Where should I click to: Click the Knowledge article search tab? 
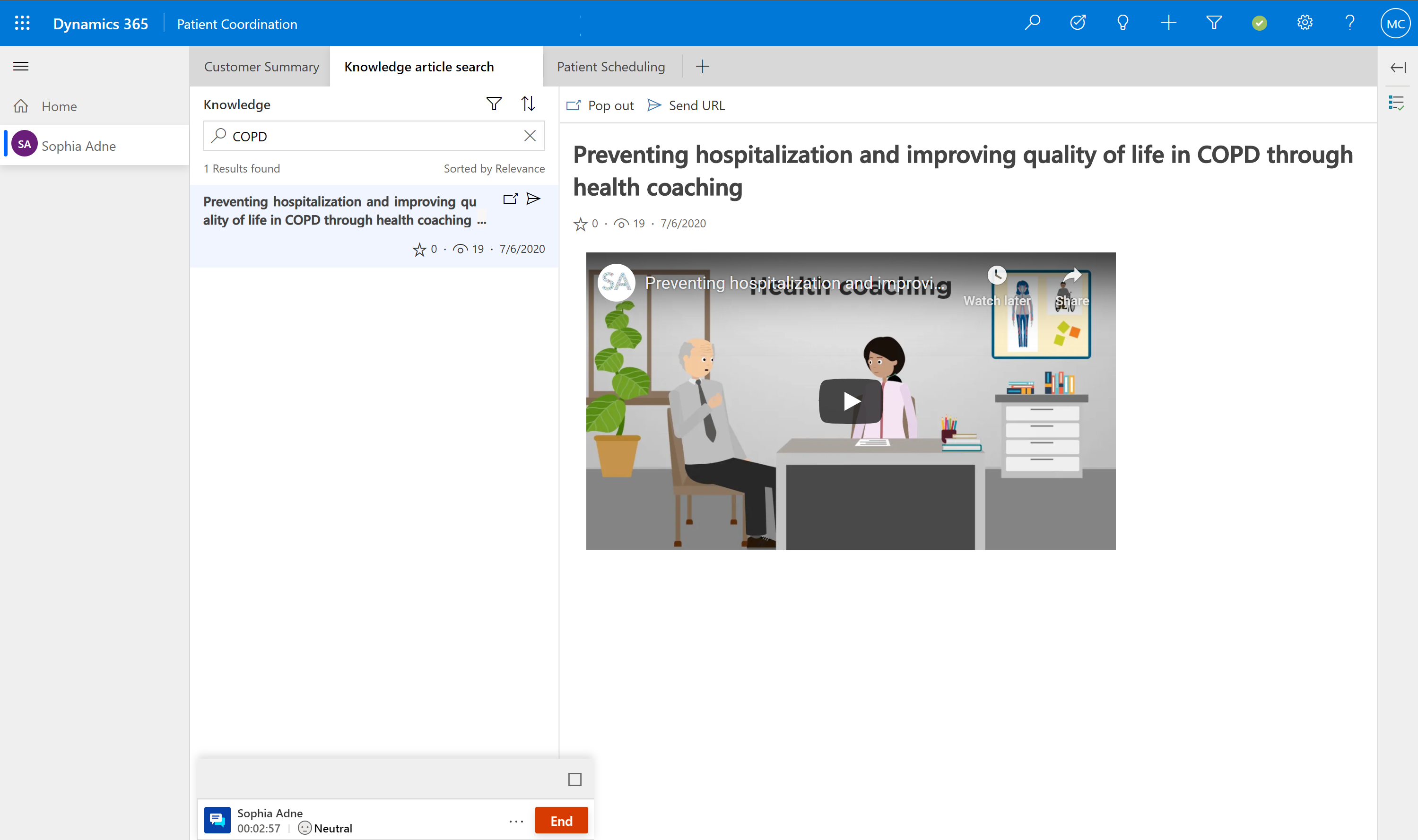pos(418,66)
